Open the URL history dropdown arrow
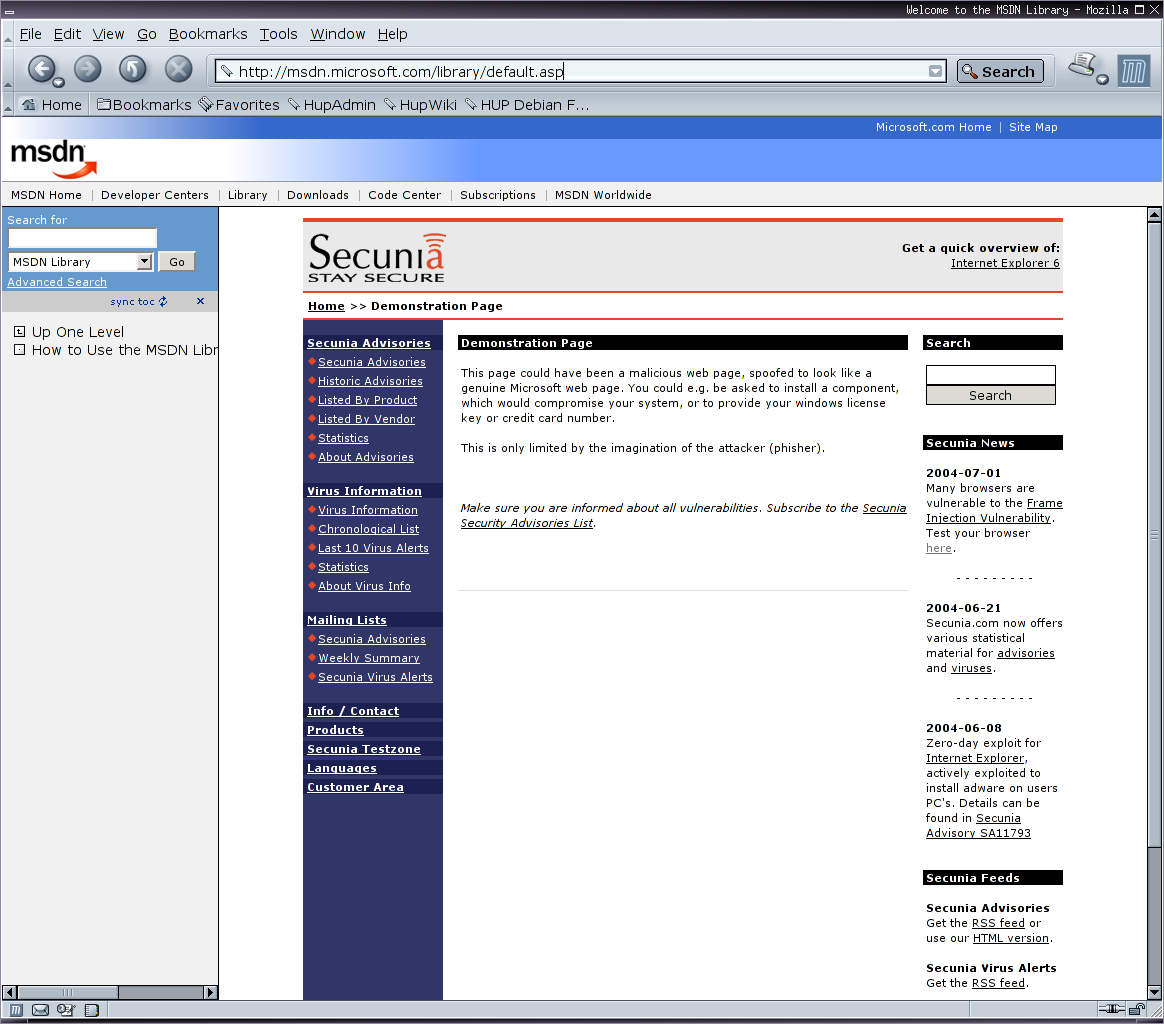 point(935,71)
